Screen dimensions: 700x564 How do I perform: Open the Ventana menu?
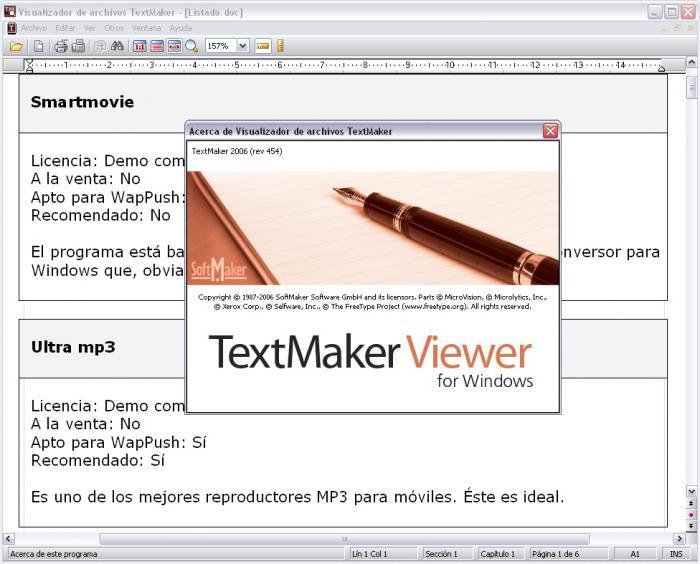tap(146, 28)
